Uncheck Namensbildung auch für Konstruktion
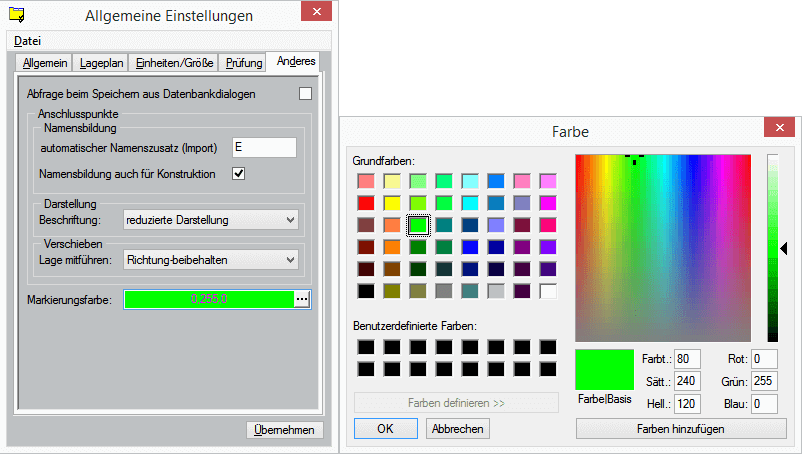The height and width of the screenshot is (454, 802). (238, 174)
